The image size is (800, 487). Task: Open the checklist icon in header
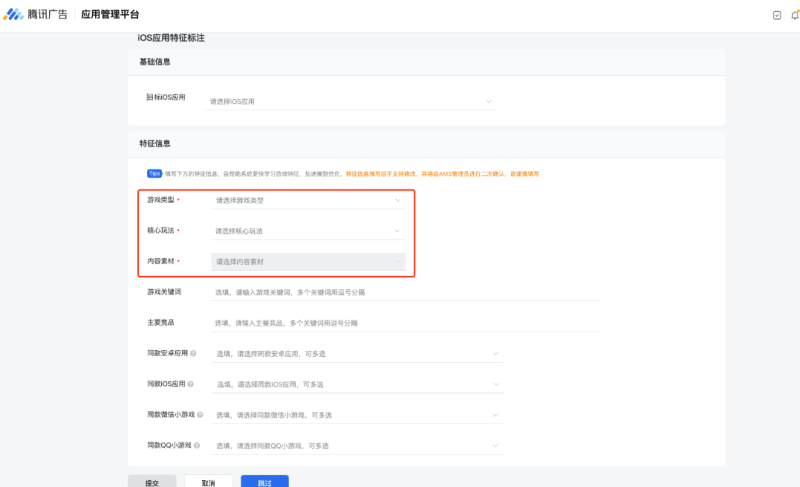(x=777, y=15)
